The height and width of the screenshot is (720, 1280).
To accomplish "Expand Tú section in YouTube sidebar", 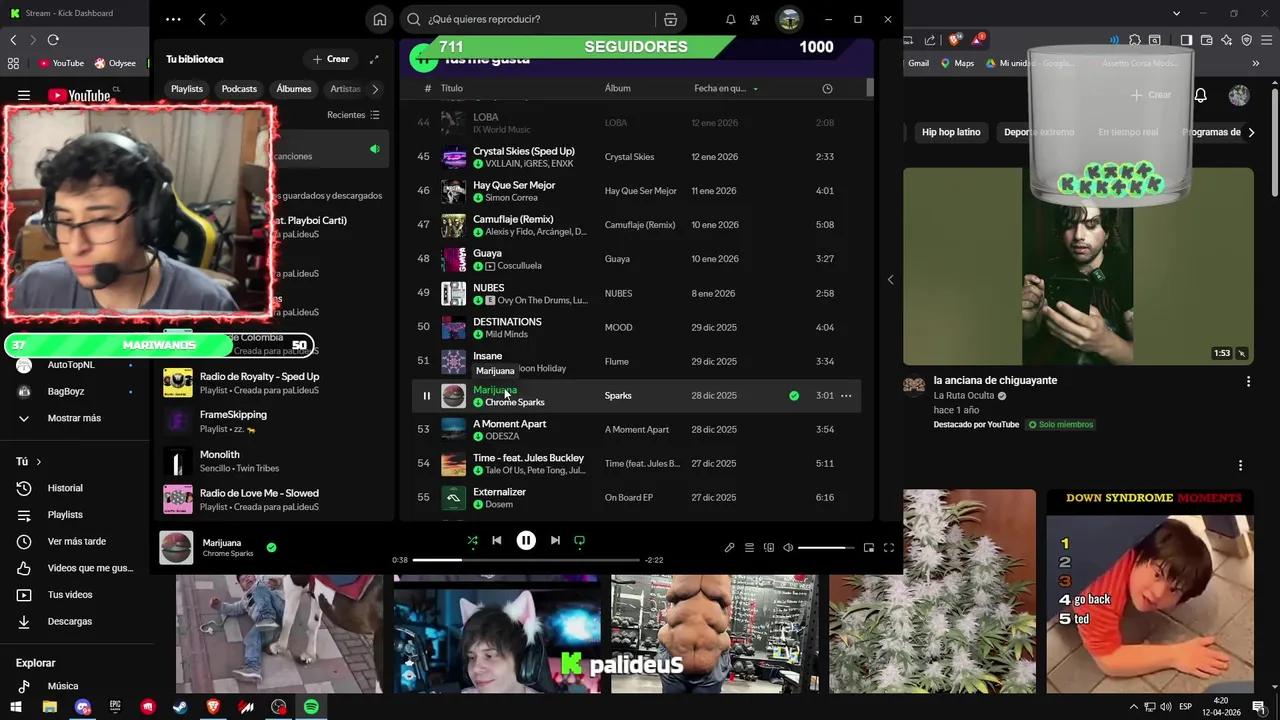I will pyautogui.click(x=28, y=462).
